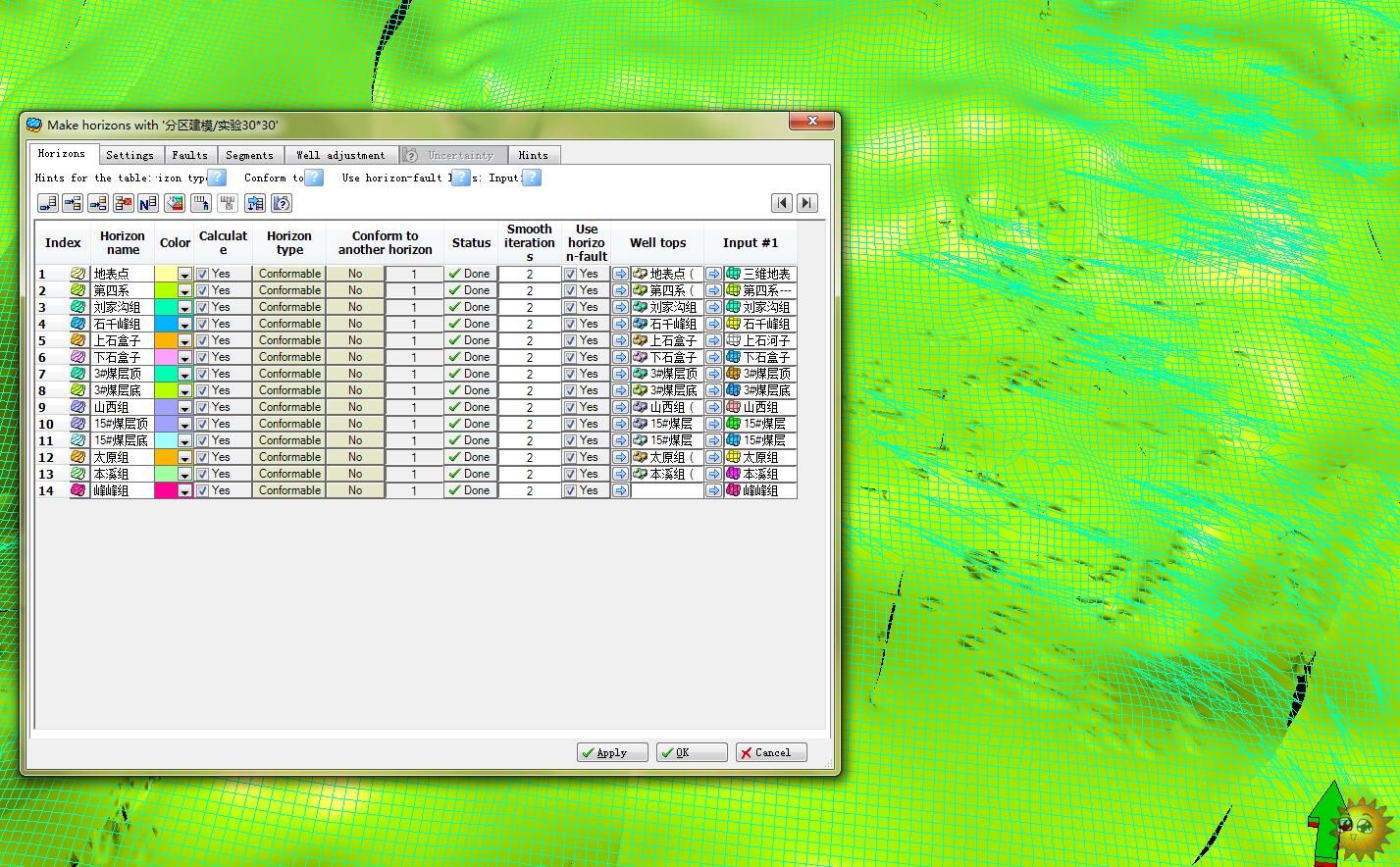Click 'No' conform button in row 8
Image resolution: width=1400 pixels, height=867 pixels.
tap(355, 390)
